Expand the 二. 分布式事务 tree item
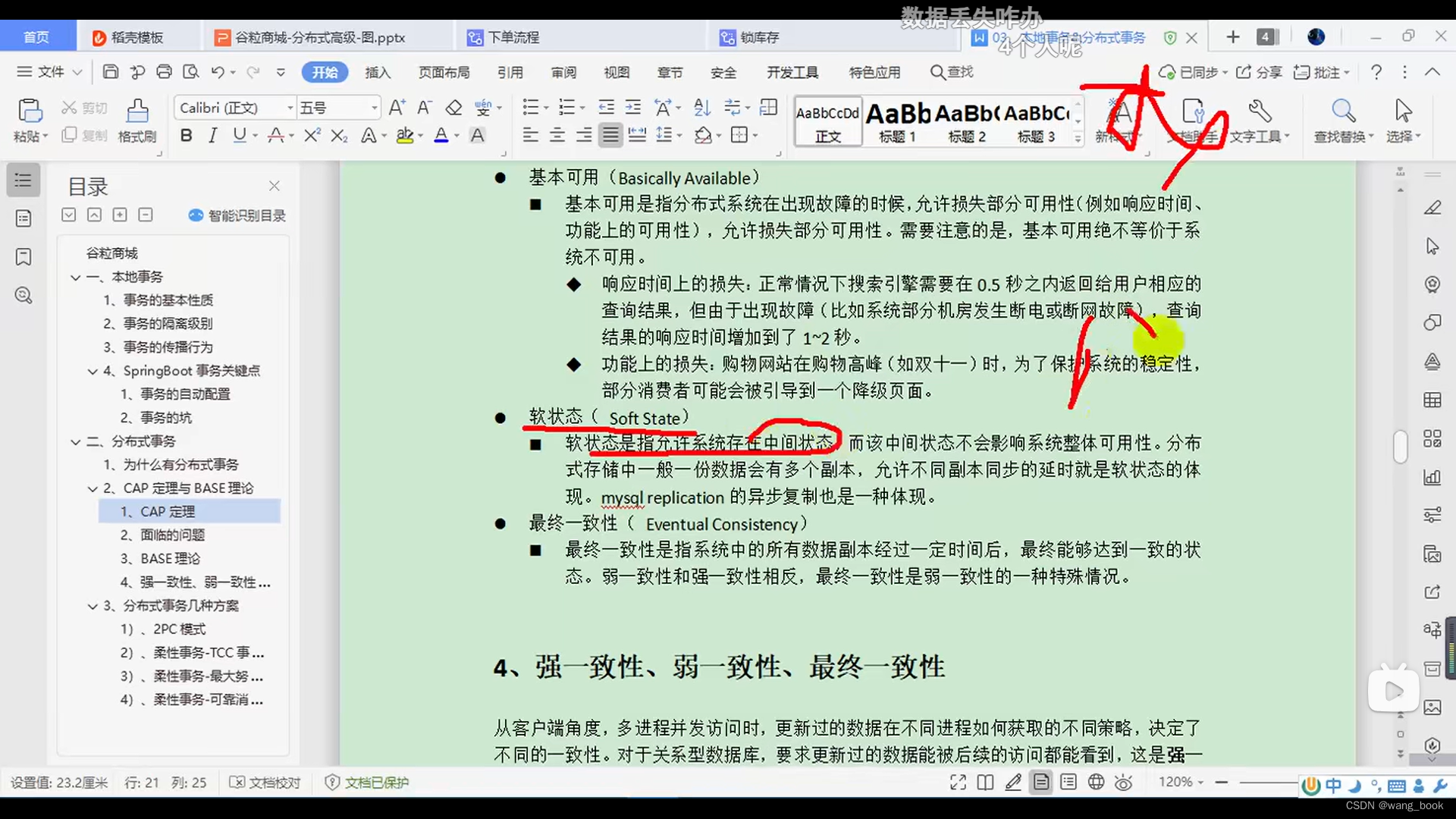This screenshot has height=819, width=1456. click(x=79, y=441)
